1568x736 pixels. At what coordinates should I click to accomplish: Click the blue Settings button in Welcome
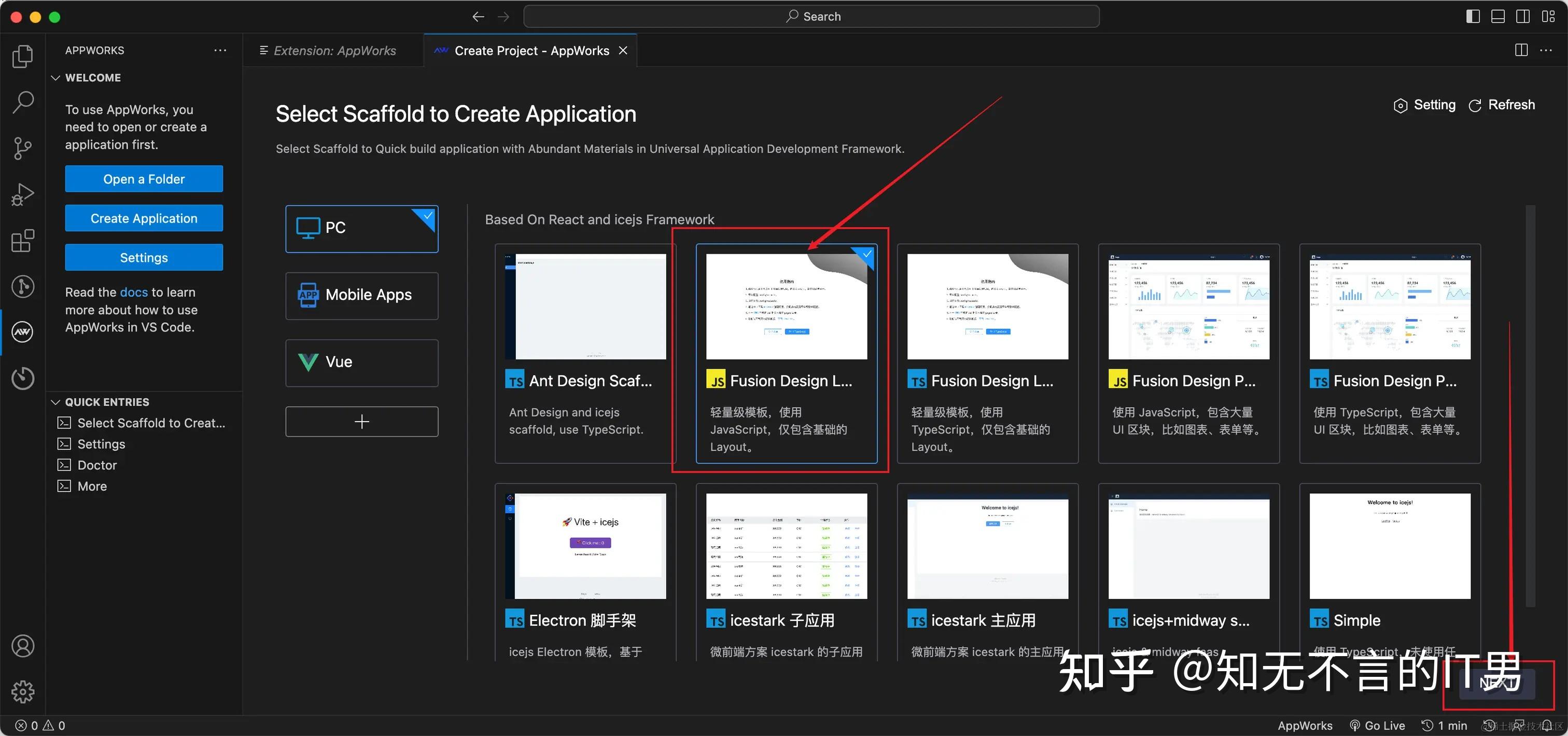(144, 257)
